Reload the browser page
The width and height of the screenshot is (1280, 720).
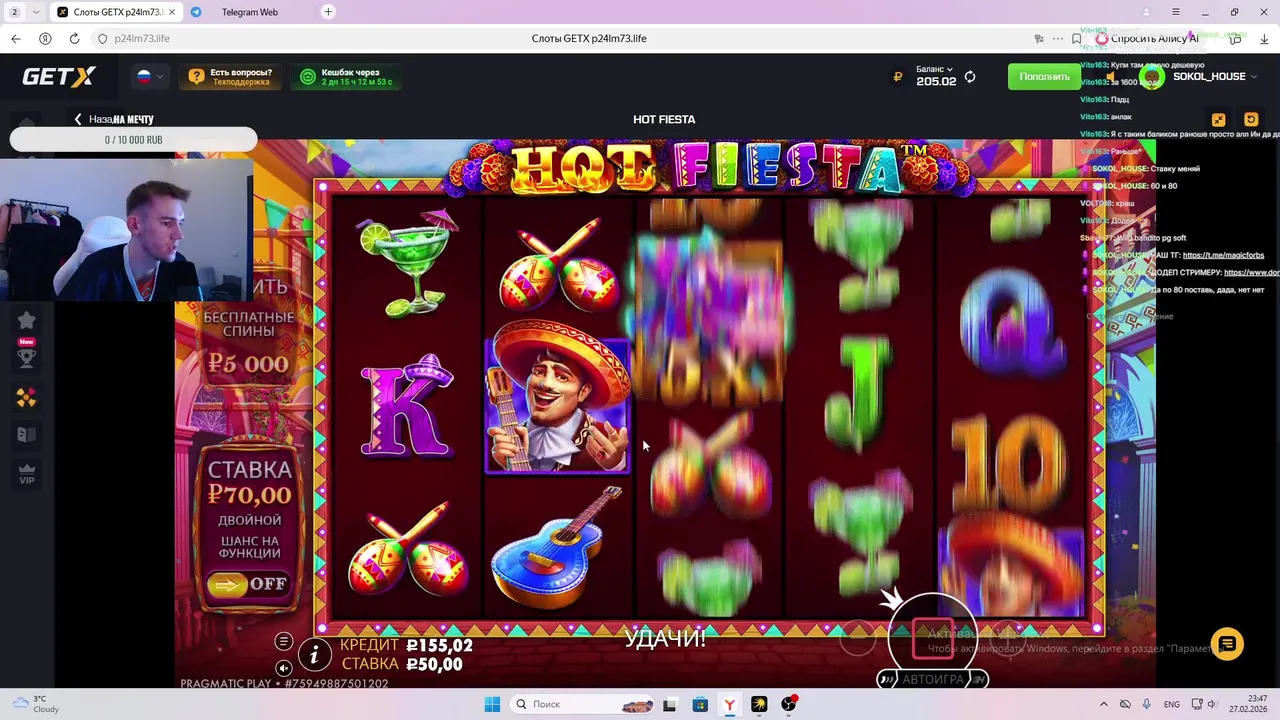click(x=74, y=38)
